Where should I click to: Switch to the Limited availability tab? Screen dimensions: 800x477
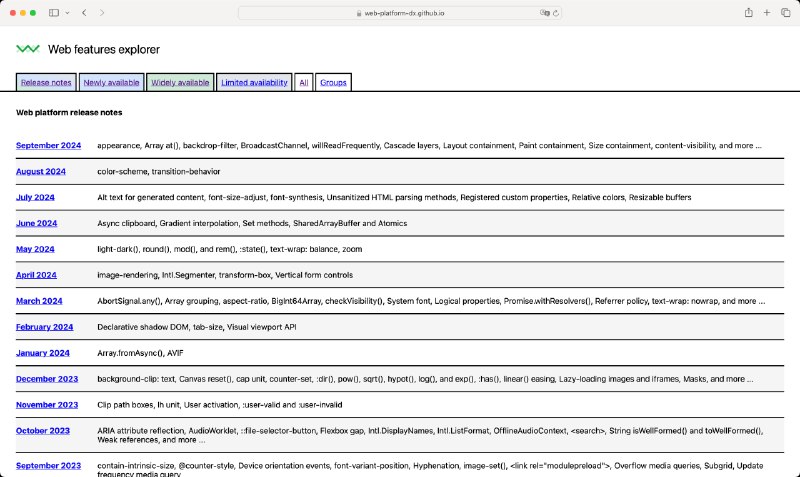[x=254, y=83]
